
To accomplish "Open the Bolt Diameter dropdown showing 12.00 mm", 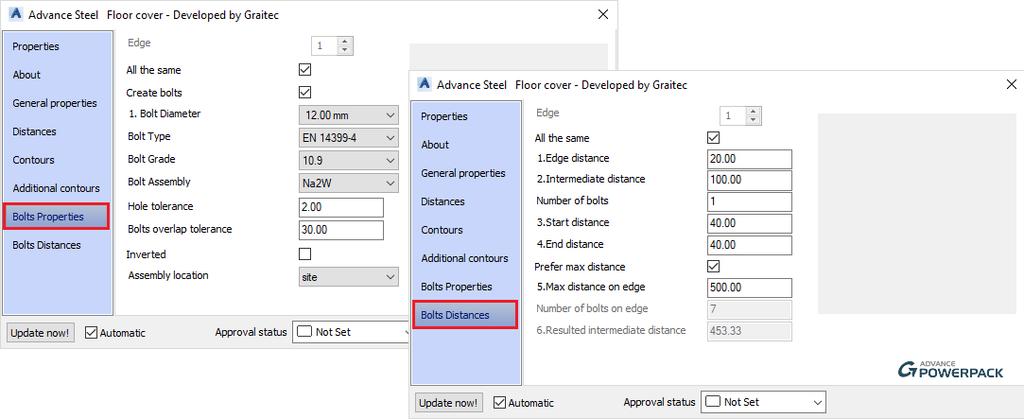I will click(x=349, y=116).
